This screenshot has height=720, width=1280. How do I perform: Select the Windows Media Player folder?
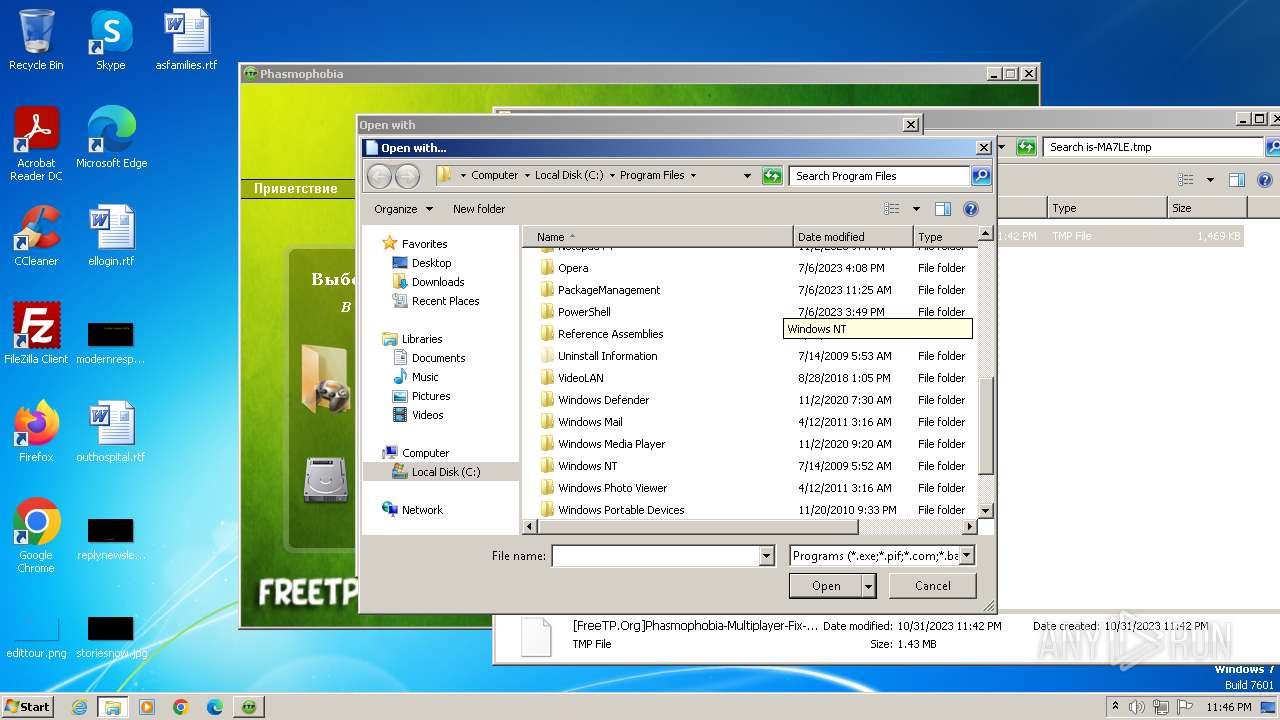click(x=611, y=444)
